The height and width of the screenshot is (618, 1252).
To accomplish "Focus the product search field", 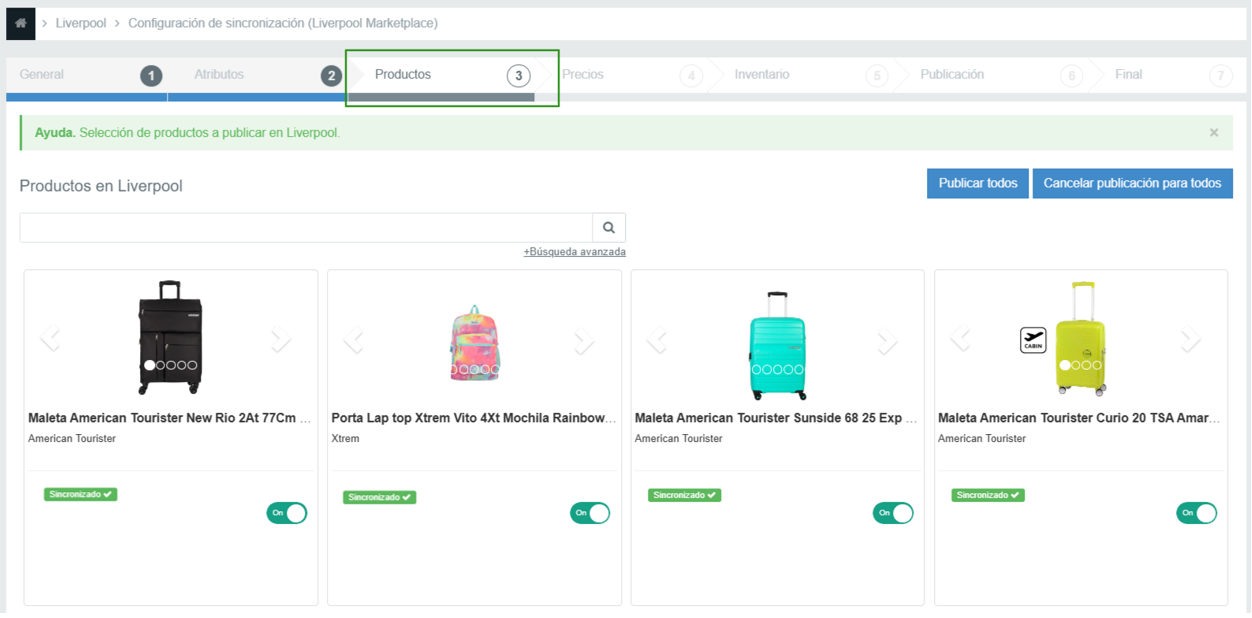I will tap(306, 227).
